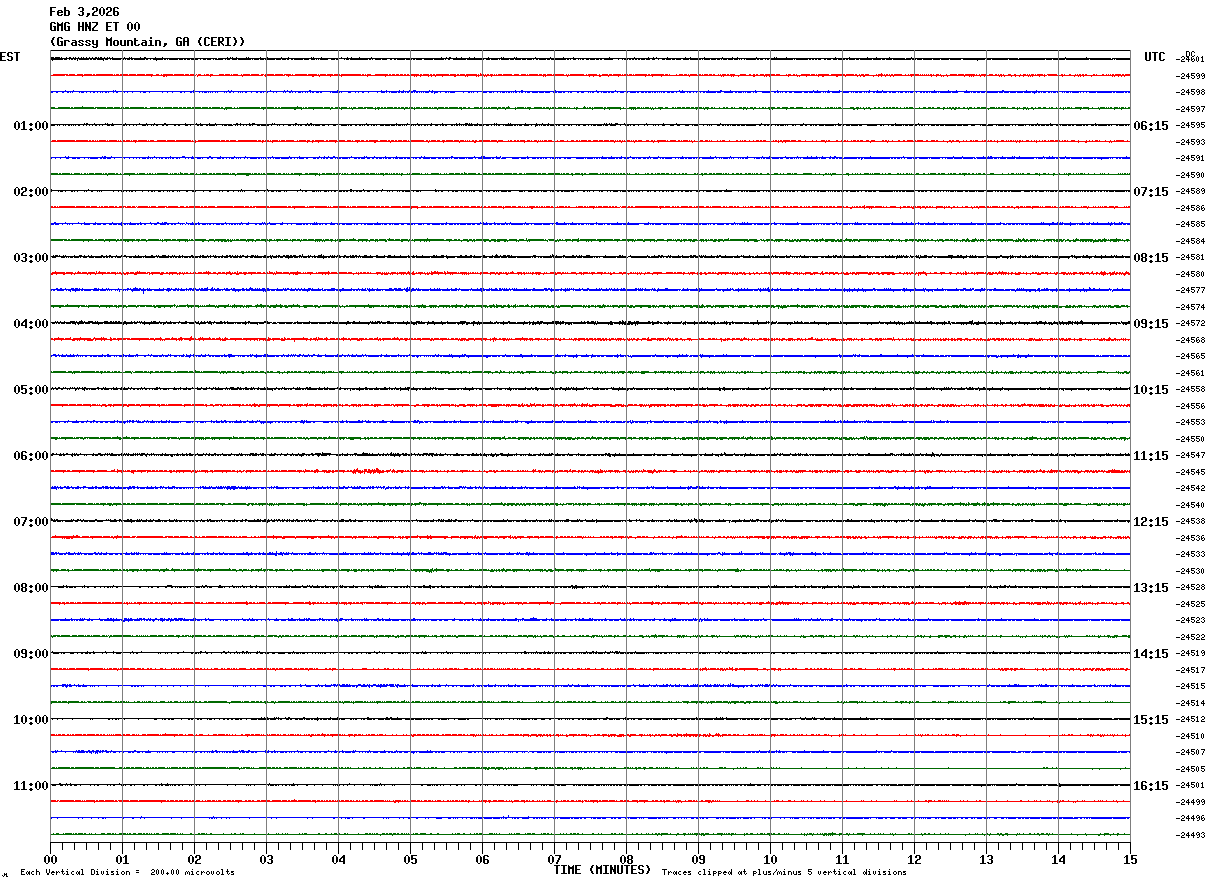
Task: Click the '10:00' EST time label
Action: click(x=31, y=720)
